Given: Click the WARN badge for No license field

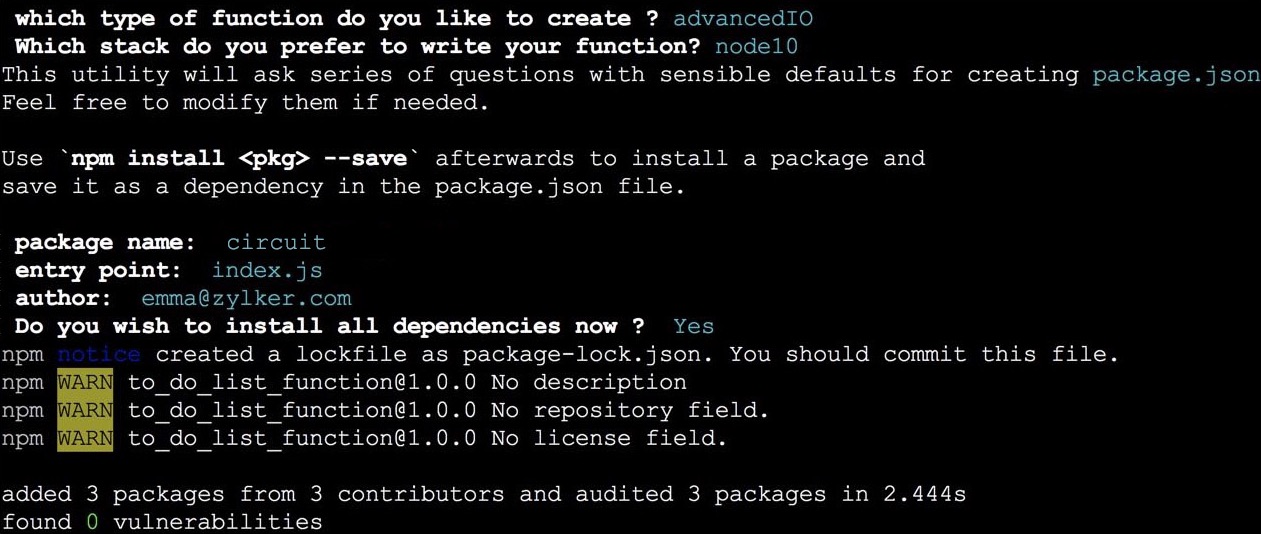Looking at the screenshot, I should (x=85, y=438).
